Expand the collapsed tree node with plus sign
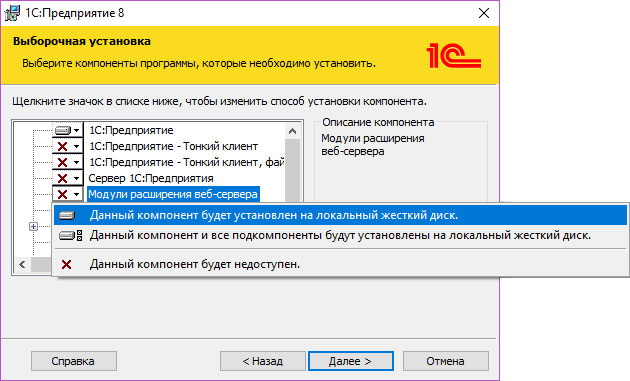 click(x=34, y=227)
